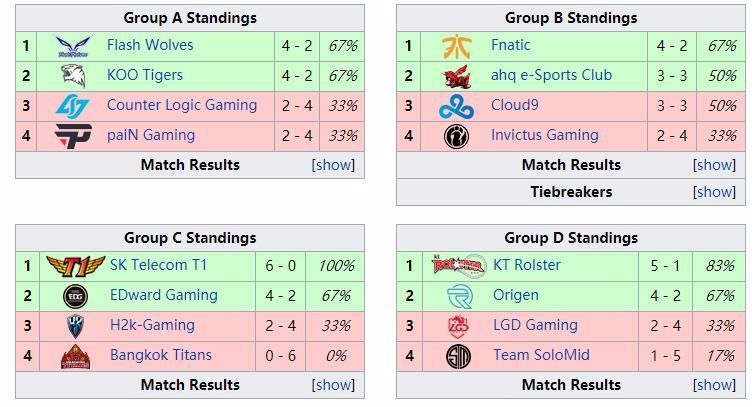Show Group D Match Results

pos(714,385)
